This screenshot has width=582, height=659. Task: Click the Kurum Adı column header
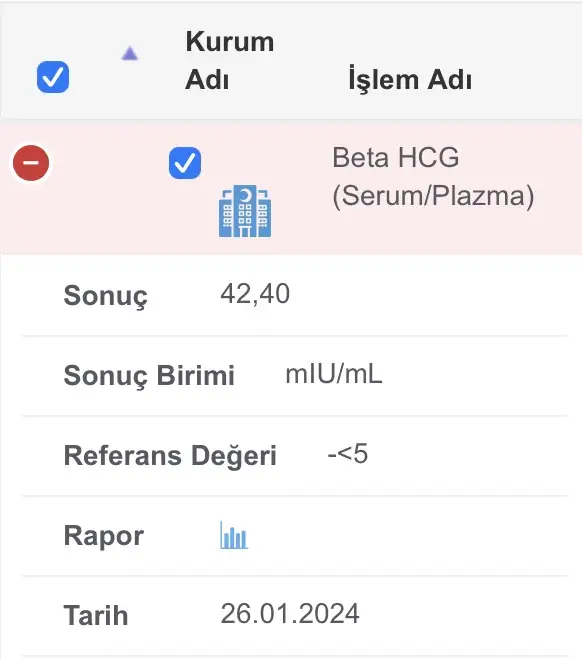[x=230, y=60]
